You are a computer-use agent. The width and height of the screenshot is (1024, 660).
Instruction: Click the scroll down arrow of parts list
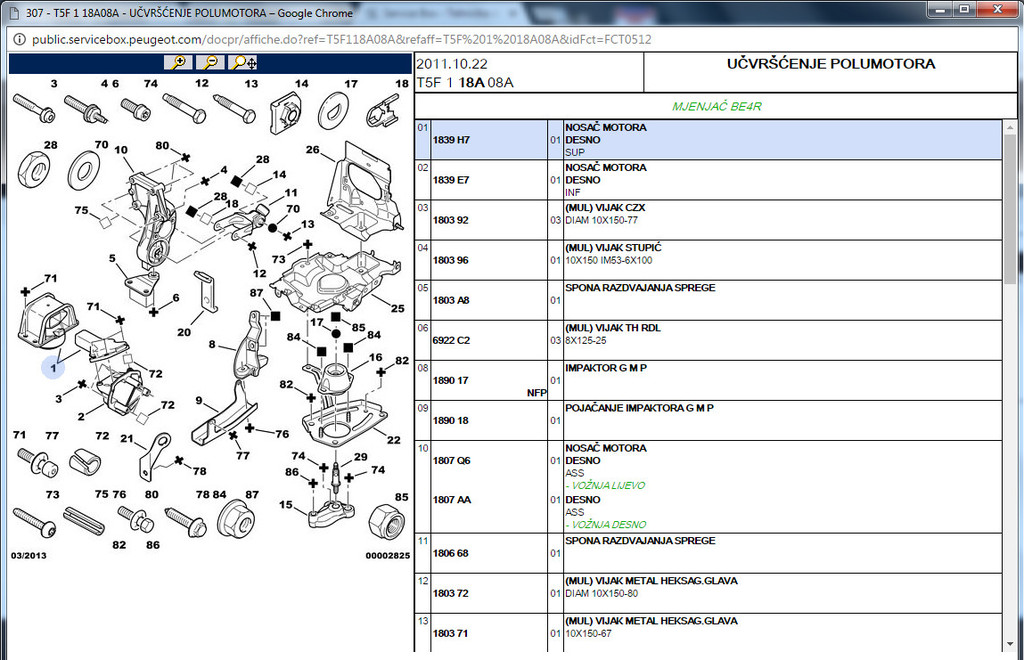click(x=1011, y=645)
